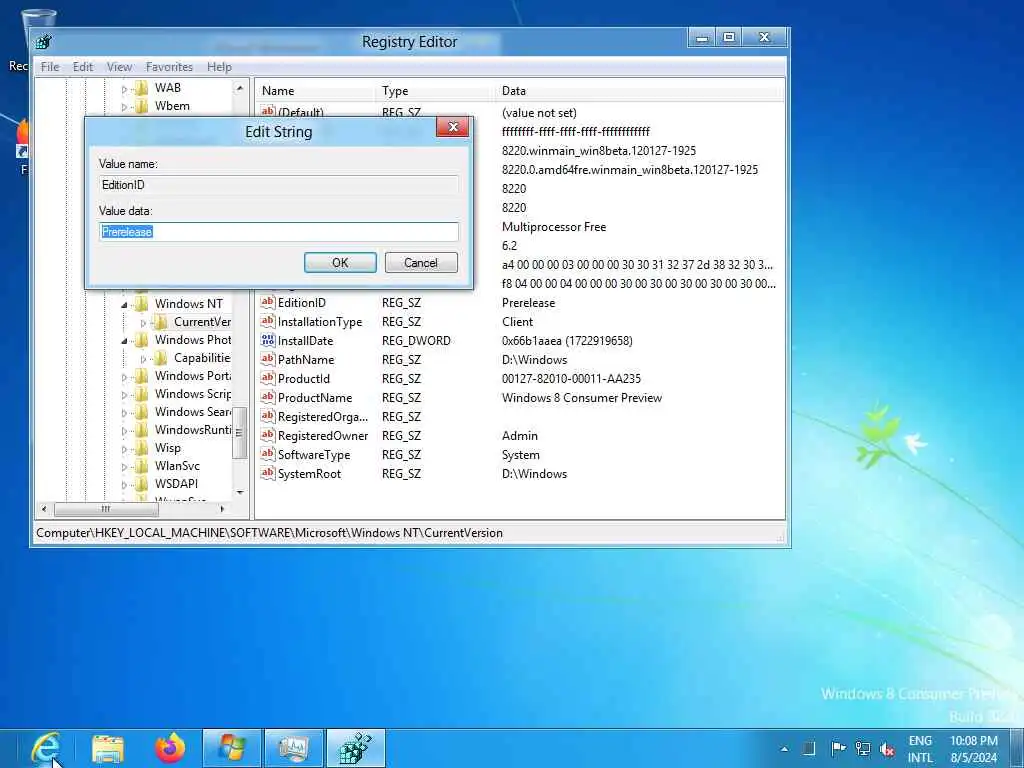Open Firefox from the taskbar
This screenshot has height=768, width=1024.
pyautogui.click(x=170, y=748)
